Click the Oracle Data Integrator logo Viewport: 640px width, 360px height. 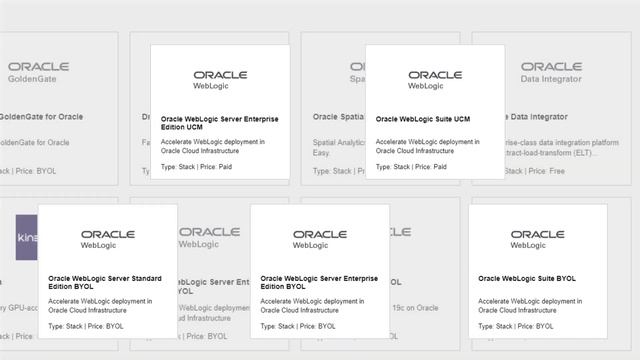[551, 72]
